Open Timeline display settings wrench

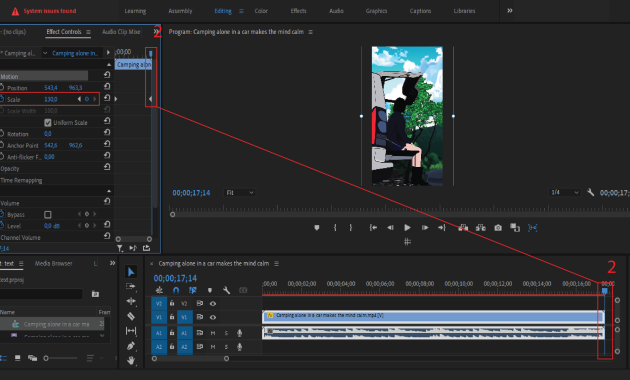coord(226,290)
